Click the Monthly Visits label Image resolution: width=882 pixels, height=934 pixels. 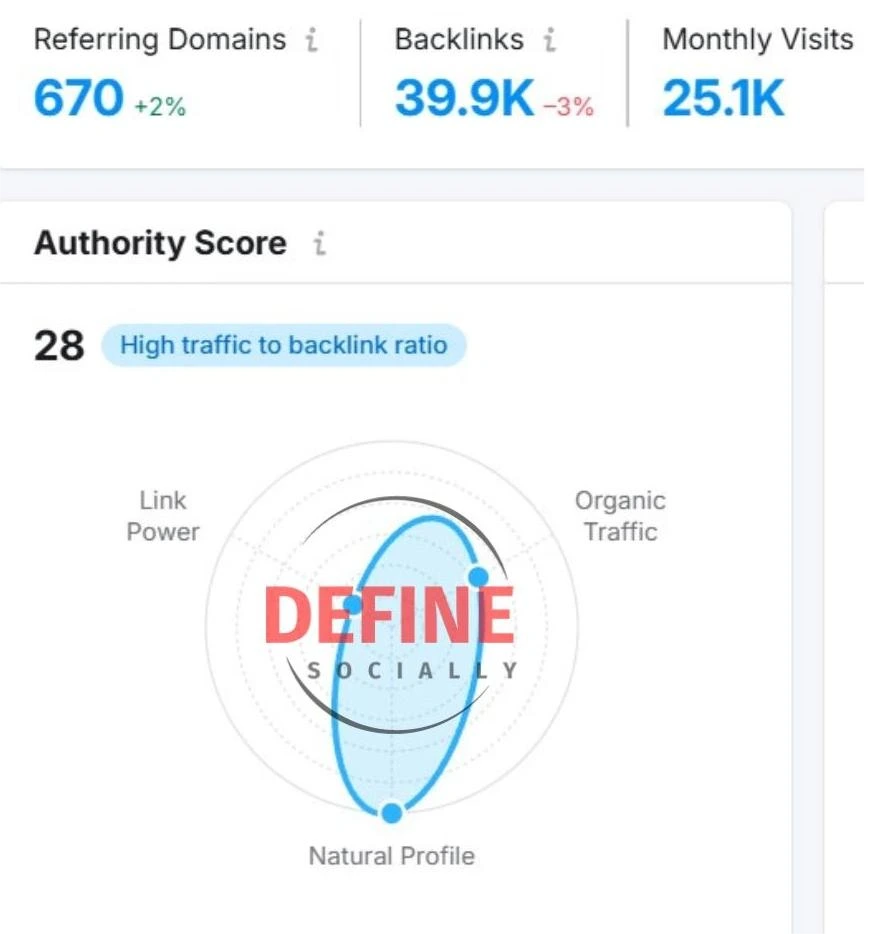(757, 41)
